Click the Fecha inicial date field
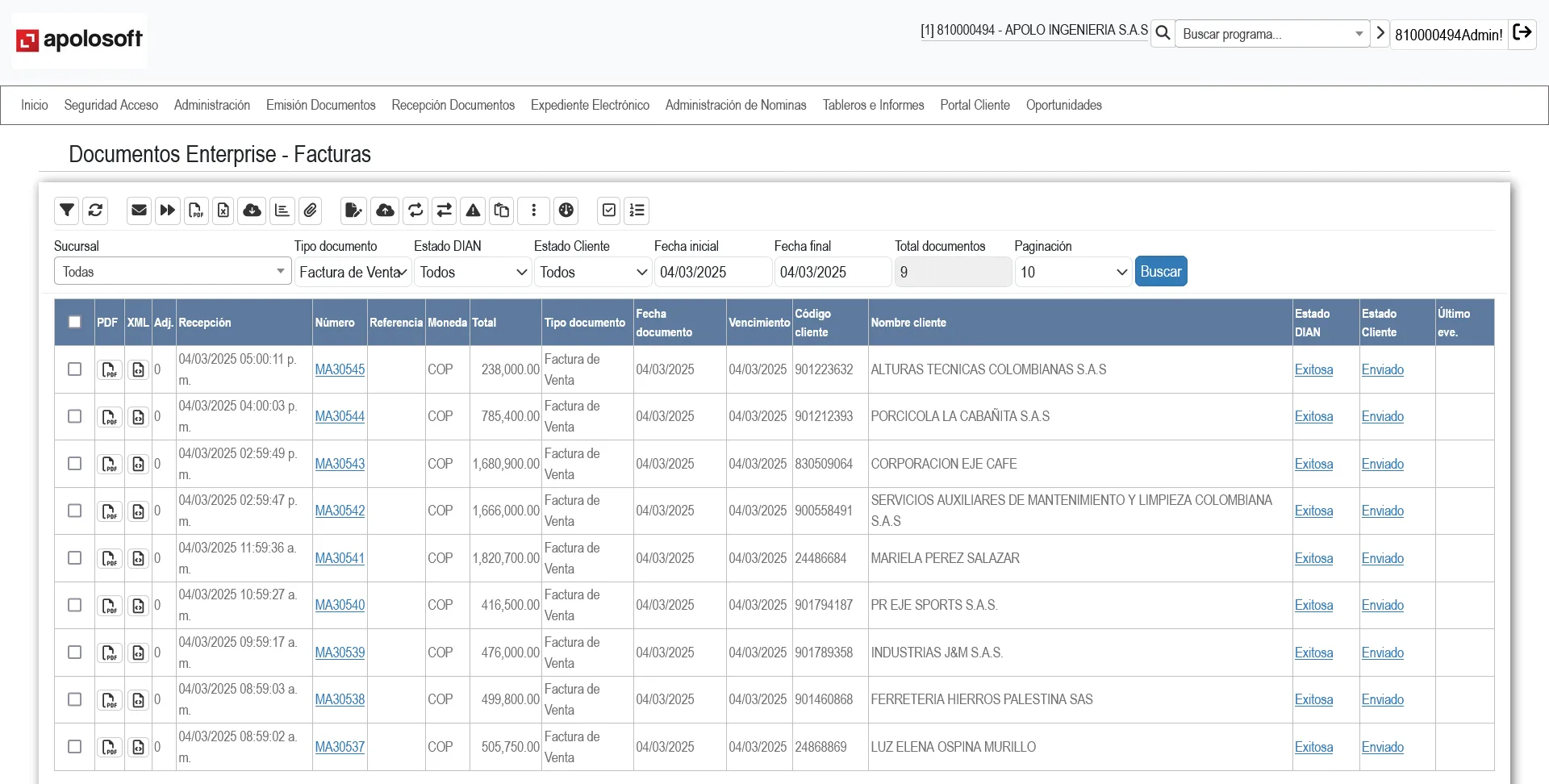Viewport: 1549px width, 784px height. click(x=712, y=272)
